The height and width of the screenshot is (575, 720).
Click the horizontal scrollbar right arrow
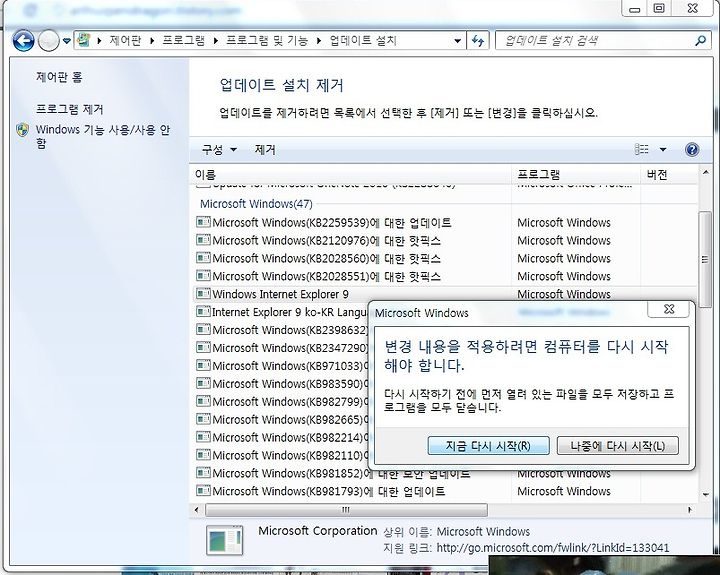690,510
